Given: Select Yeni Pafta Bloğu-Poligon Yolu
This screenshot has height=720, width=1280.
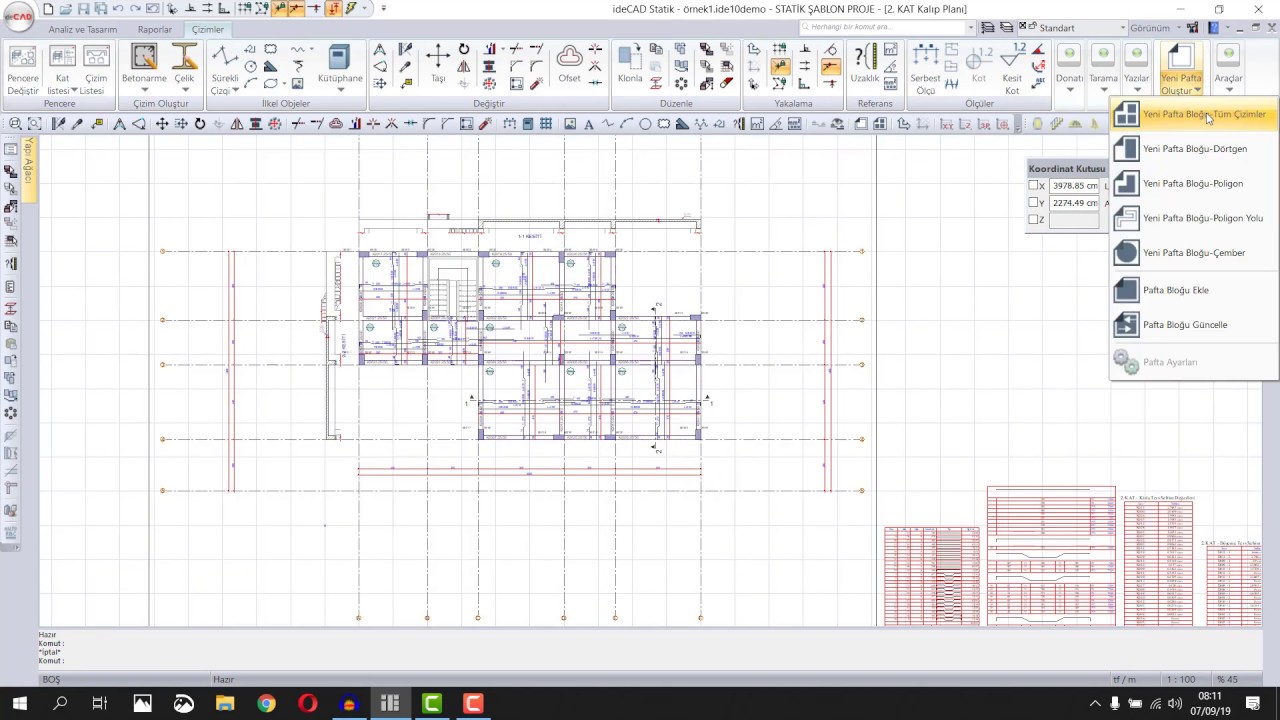Looking at the screenshot, I should tap(1194, 218).
